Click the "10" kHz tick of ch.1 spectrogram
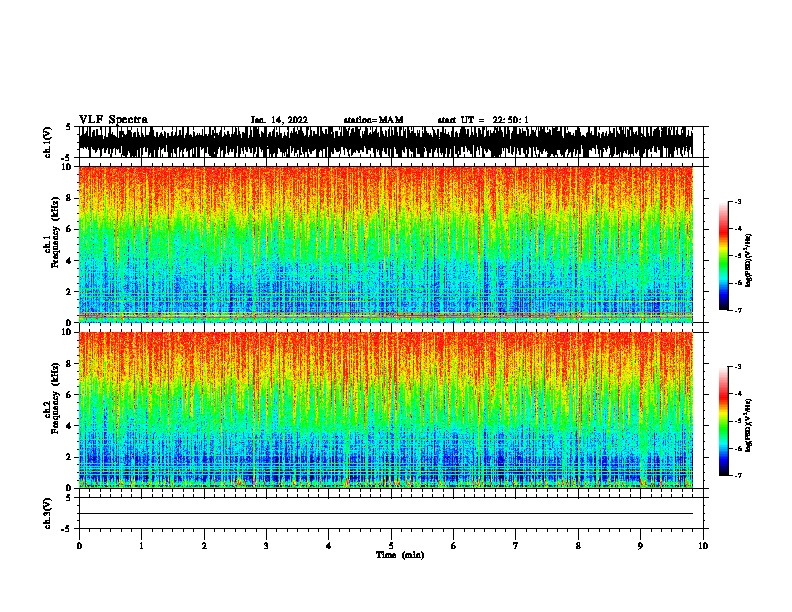The image size is (792, 612). click(68, 167)
